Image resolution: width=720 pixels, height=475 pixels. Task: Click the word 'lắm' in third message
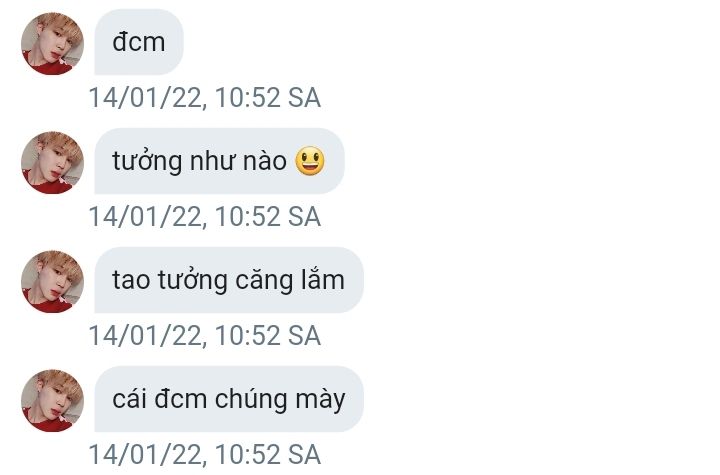click(x=322, y=278)
